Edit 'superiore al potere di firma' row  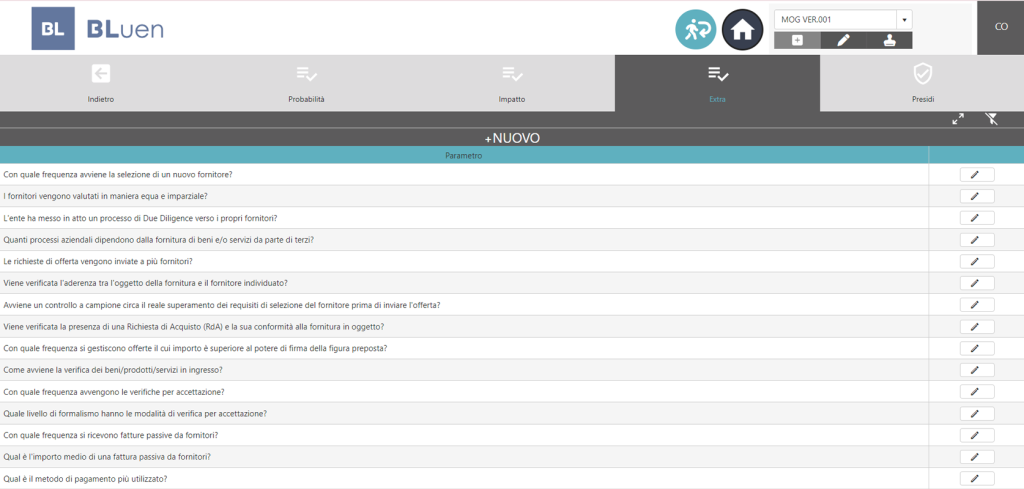977,348
